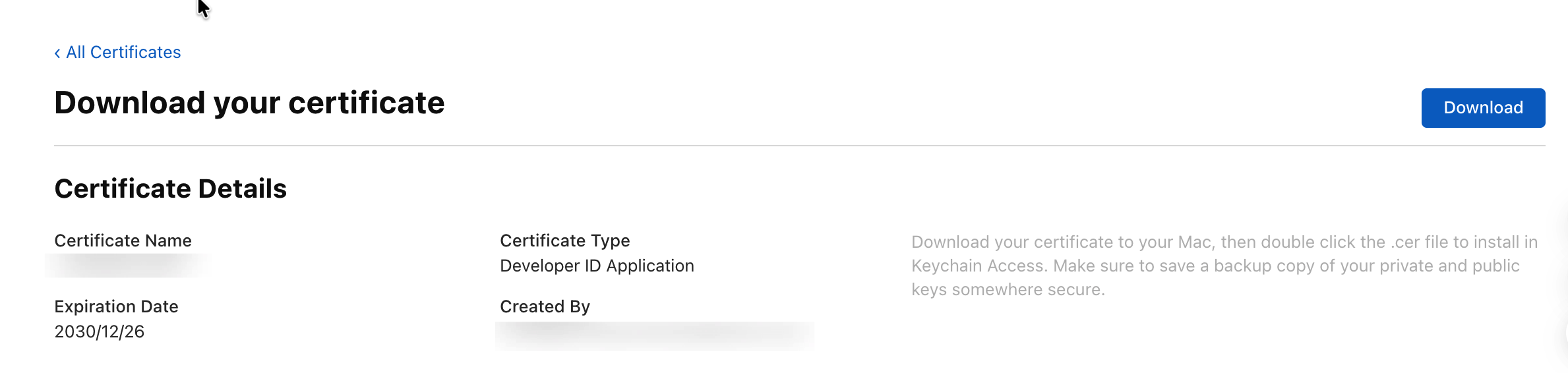This screenshot has width=1568, height=373.
Task: Click the Certificate Name label
Action: pyautogui.click(x=123, y=241)
